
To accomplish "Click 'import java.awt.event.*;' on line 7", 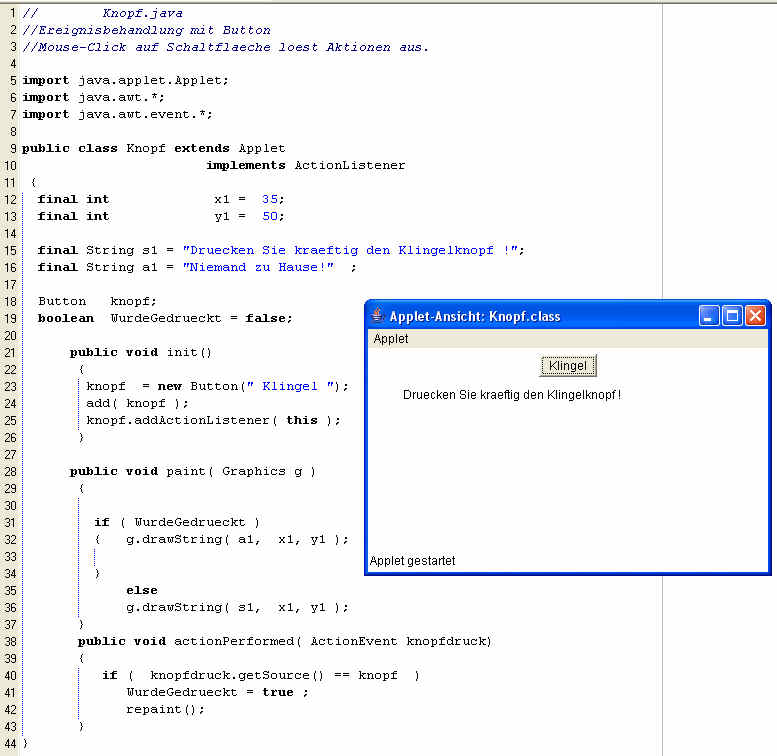I will pyautogui.click(x=117, y=114).
